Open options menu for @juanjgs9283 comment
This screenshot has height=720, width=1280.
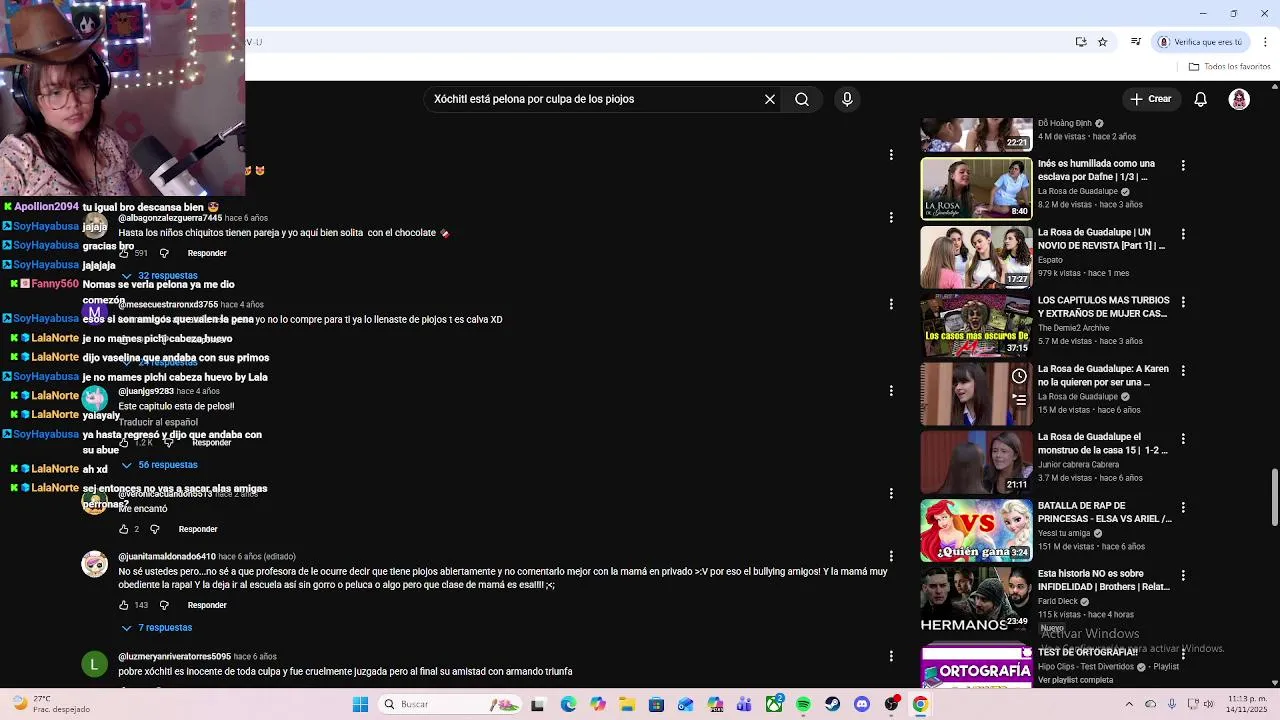point(891,391)
